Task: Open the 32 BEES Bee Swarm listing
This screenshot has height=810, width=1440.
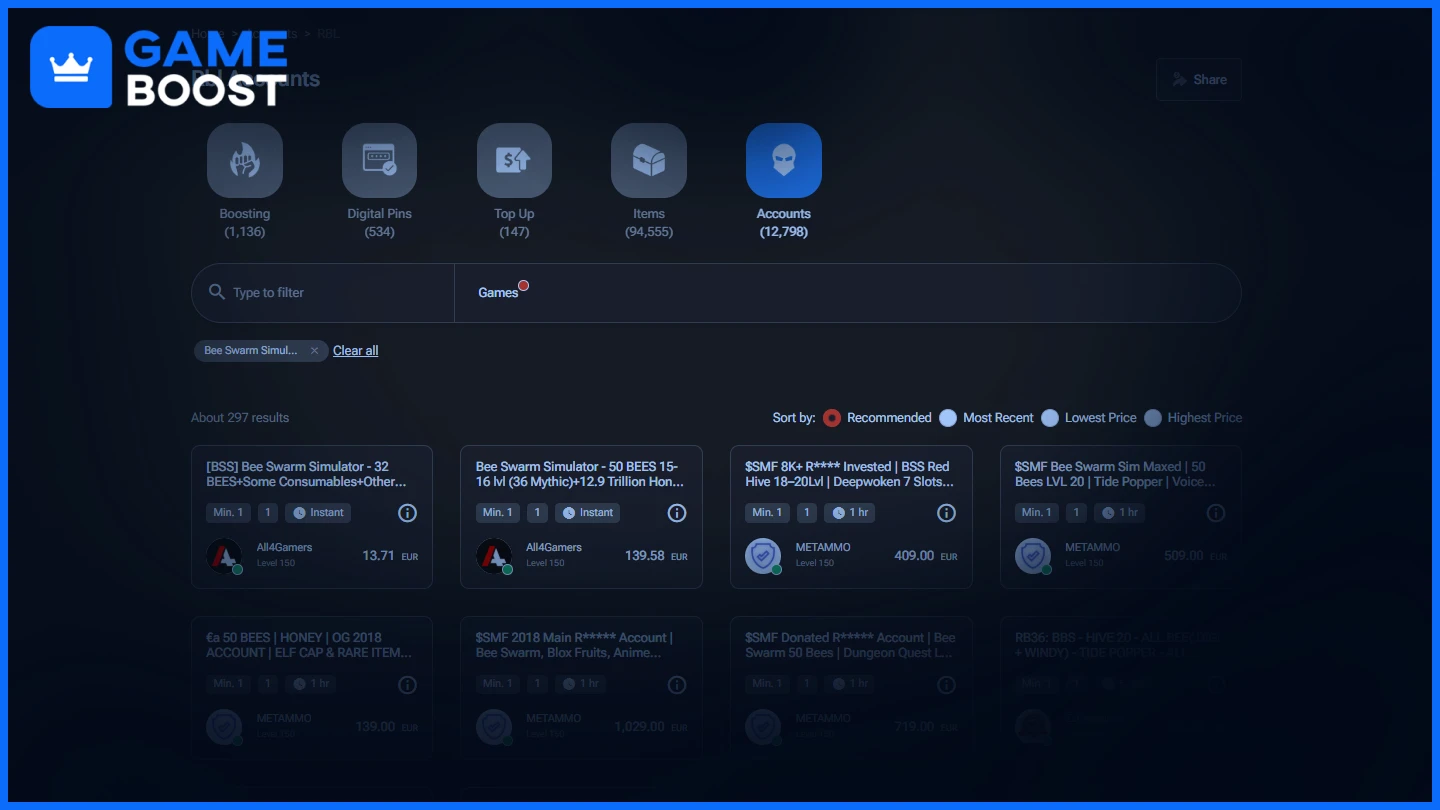Action: click(x=311, y=474)
